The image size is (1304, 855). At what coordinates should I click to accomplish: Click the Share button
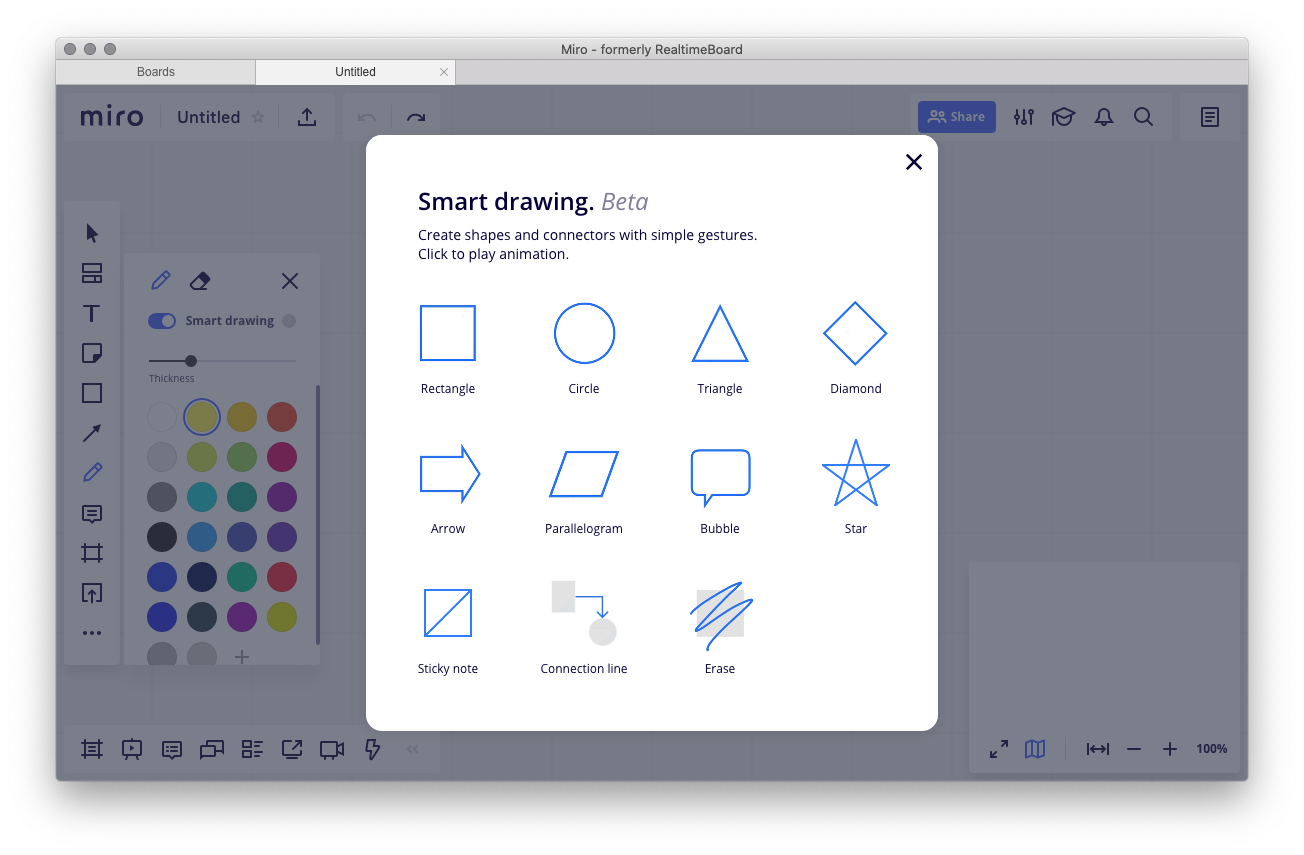957,117
